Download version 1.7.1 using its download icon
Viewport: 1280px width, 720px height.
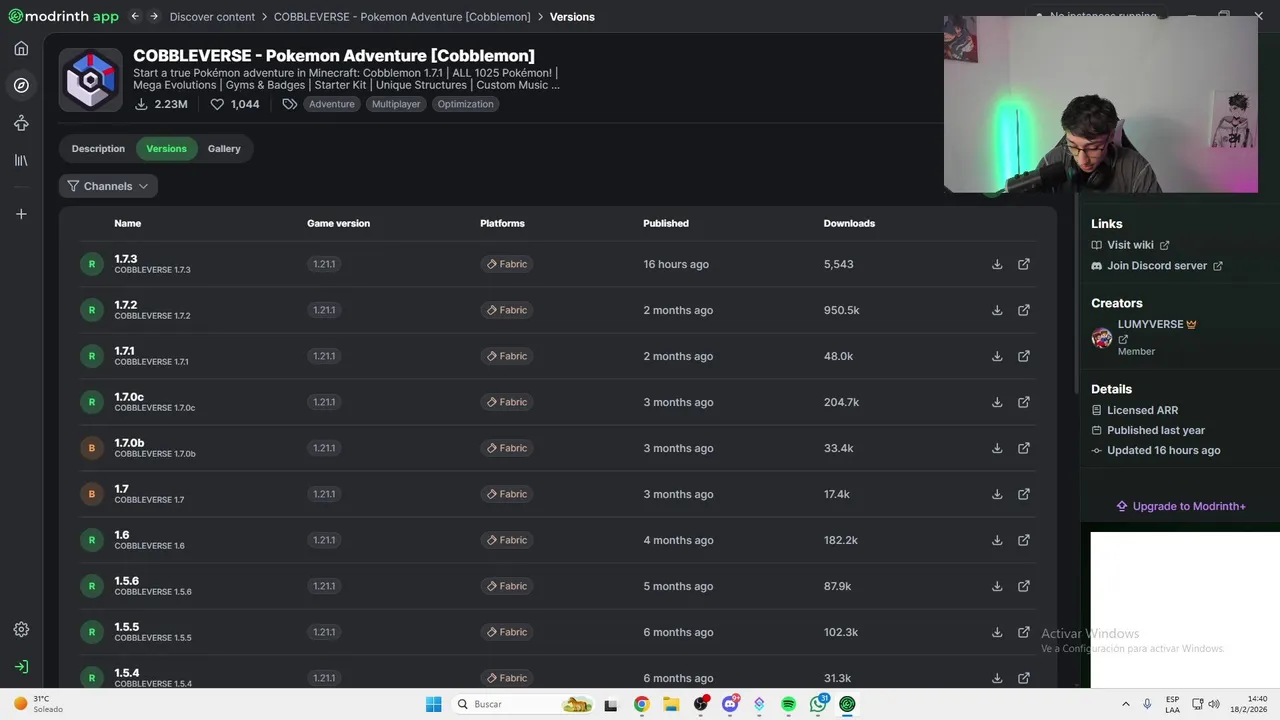tap(997, 356)
